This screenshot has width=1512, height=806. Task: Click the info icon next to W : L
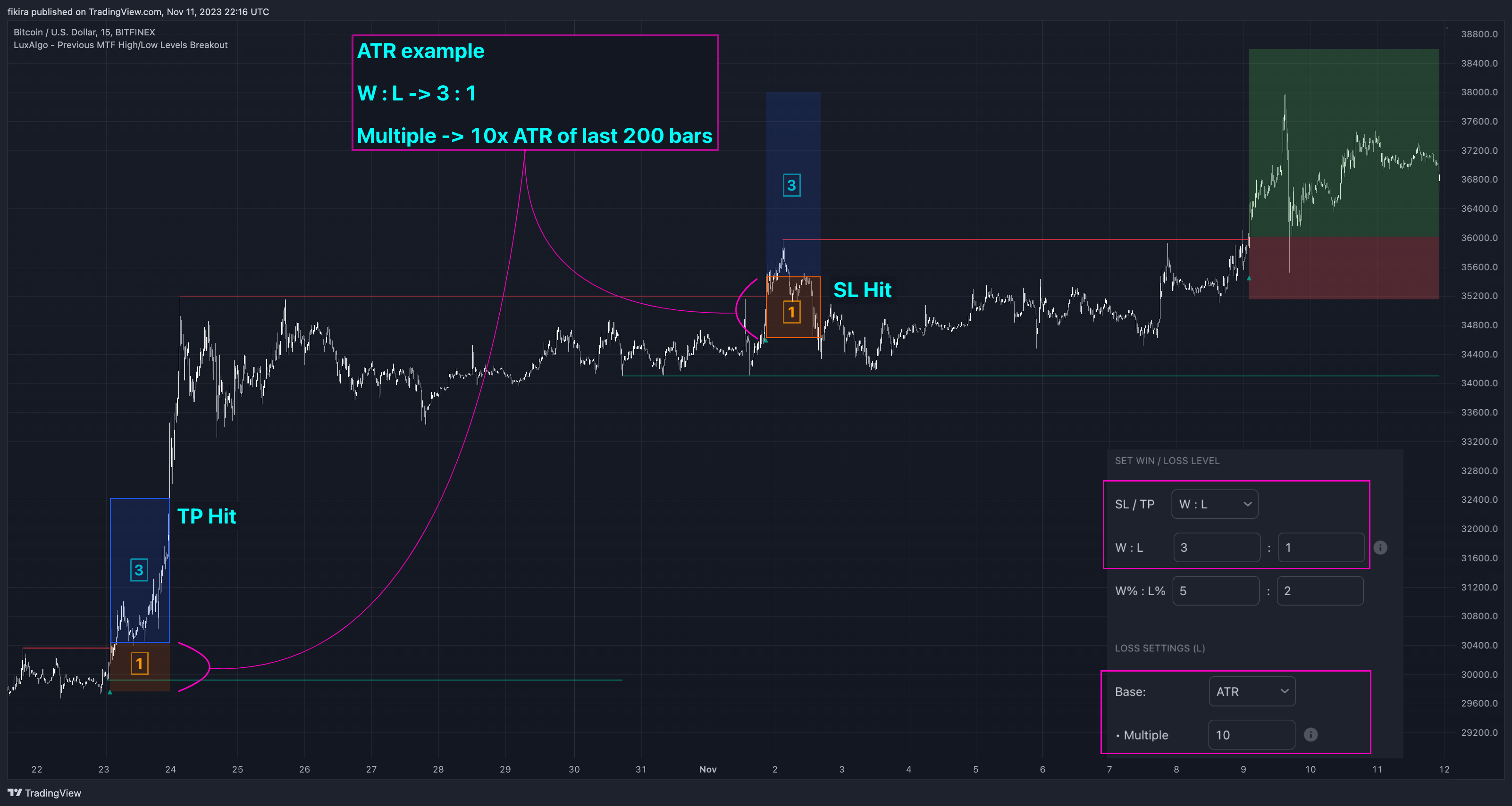point(1380,548)
